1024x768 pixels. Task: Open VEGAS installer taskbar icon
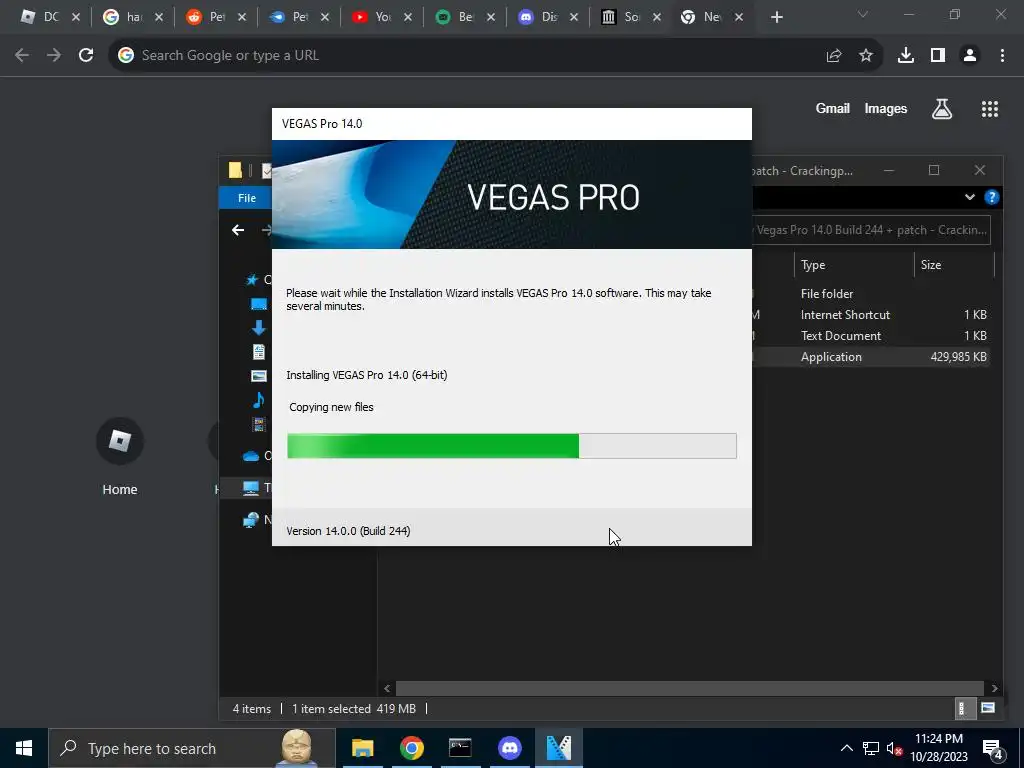click(558, 748)
